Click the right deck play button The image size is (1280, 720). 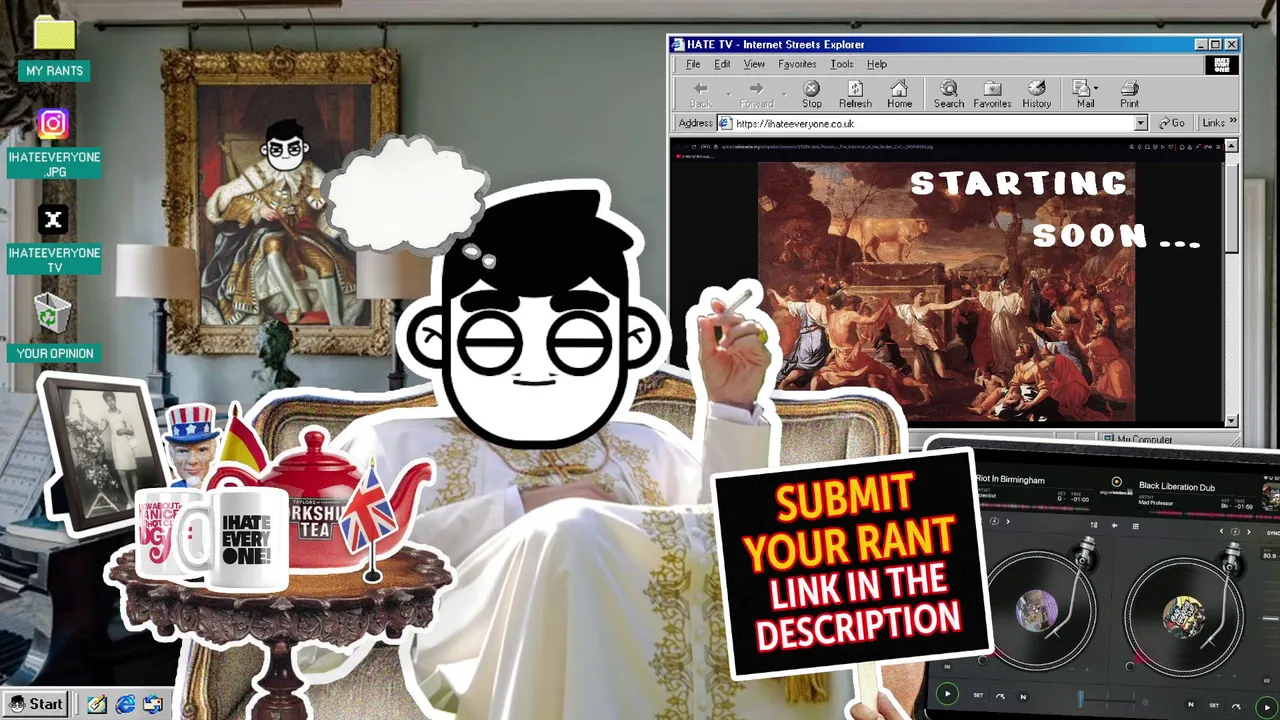[x=1267, y=707]
